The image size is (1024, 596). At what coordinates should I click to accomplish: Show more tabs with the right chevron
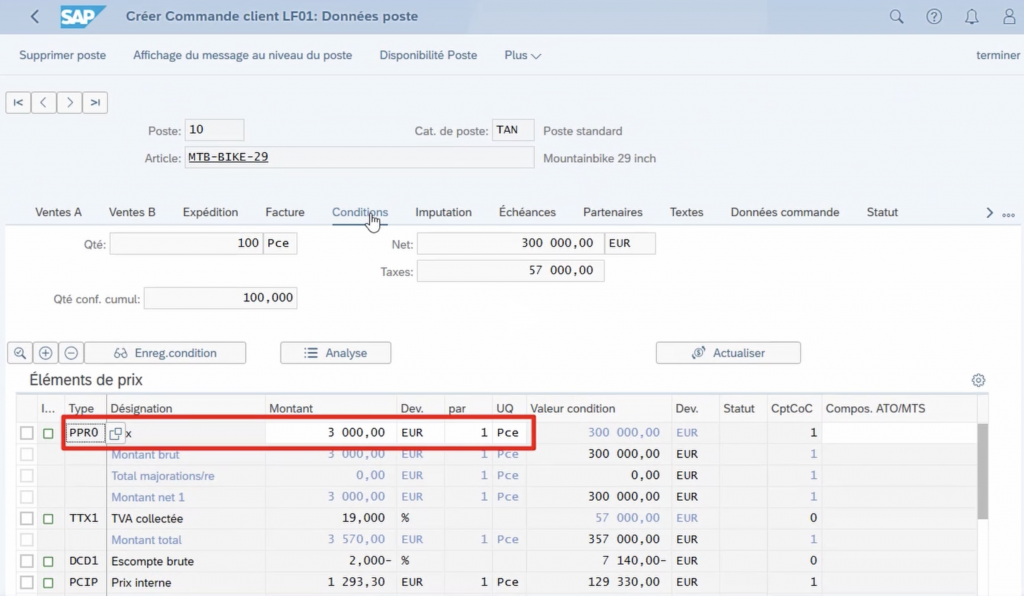click(989, 213)
